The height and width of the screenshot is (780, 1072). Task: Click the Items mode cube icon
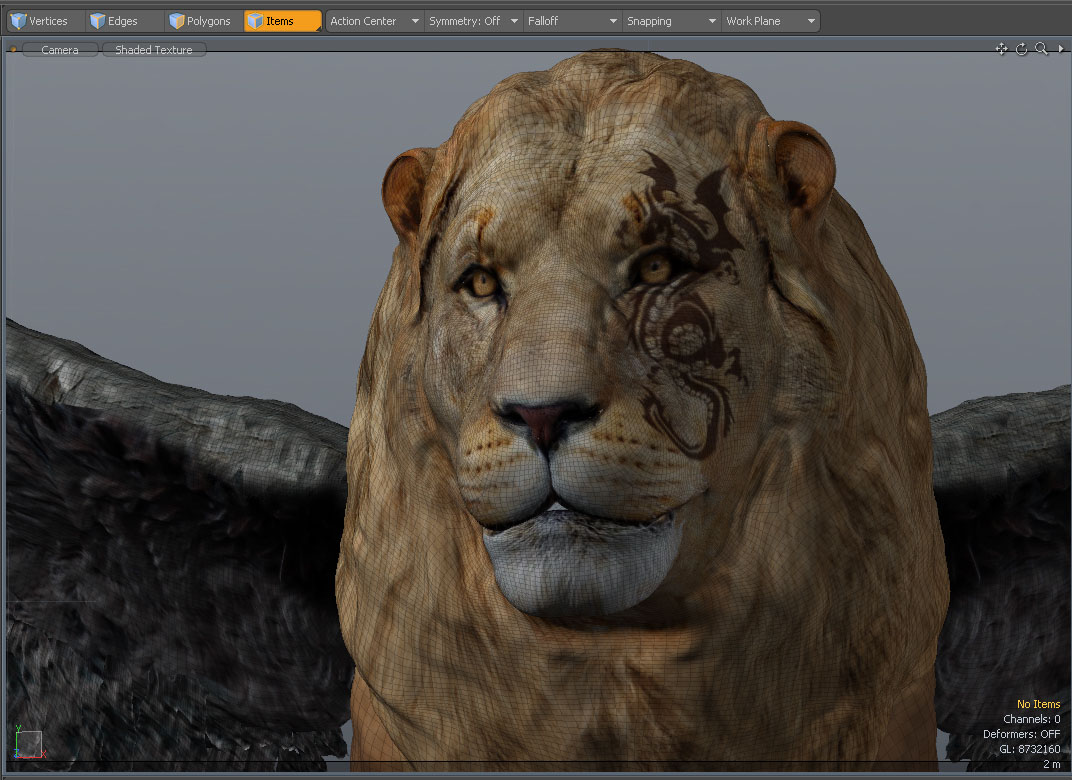point(253,20)
